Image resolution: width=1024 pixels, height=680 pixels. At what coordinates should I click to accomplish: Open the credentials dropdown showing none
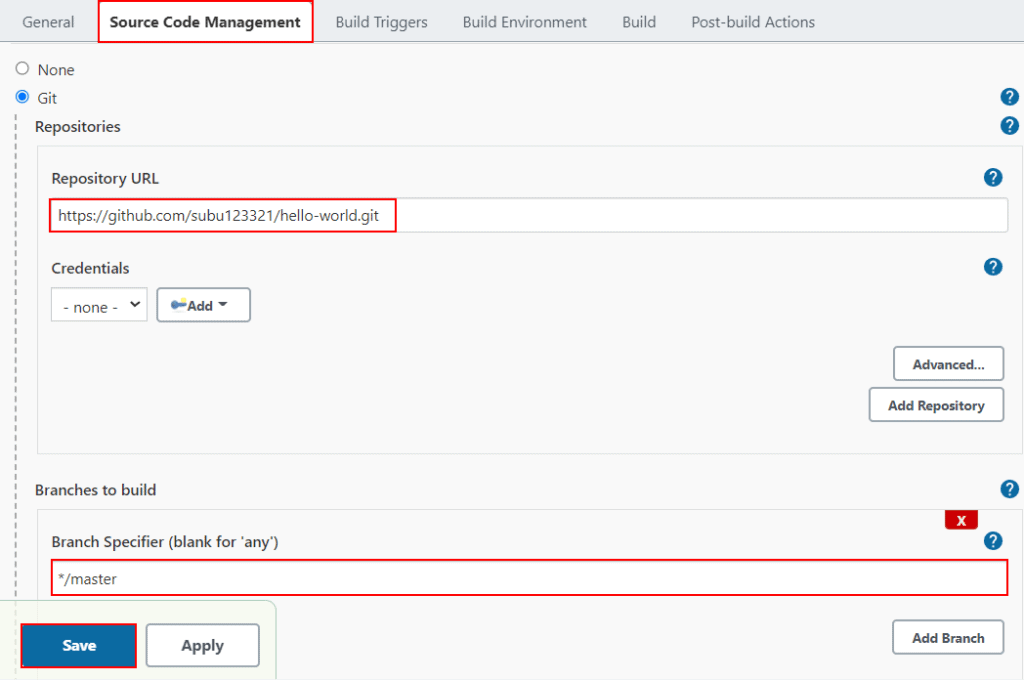pyautogui.click(x=98, y=304)
